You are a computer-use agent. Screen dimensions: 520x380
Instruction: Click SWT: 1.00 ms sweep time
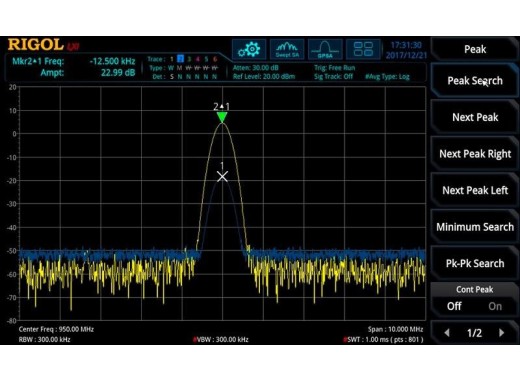tap(383, 340)
